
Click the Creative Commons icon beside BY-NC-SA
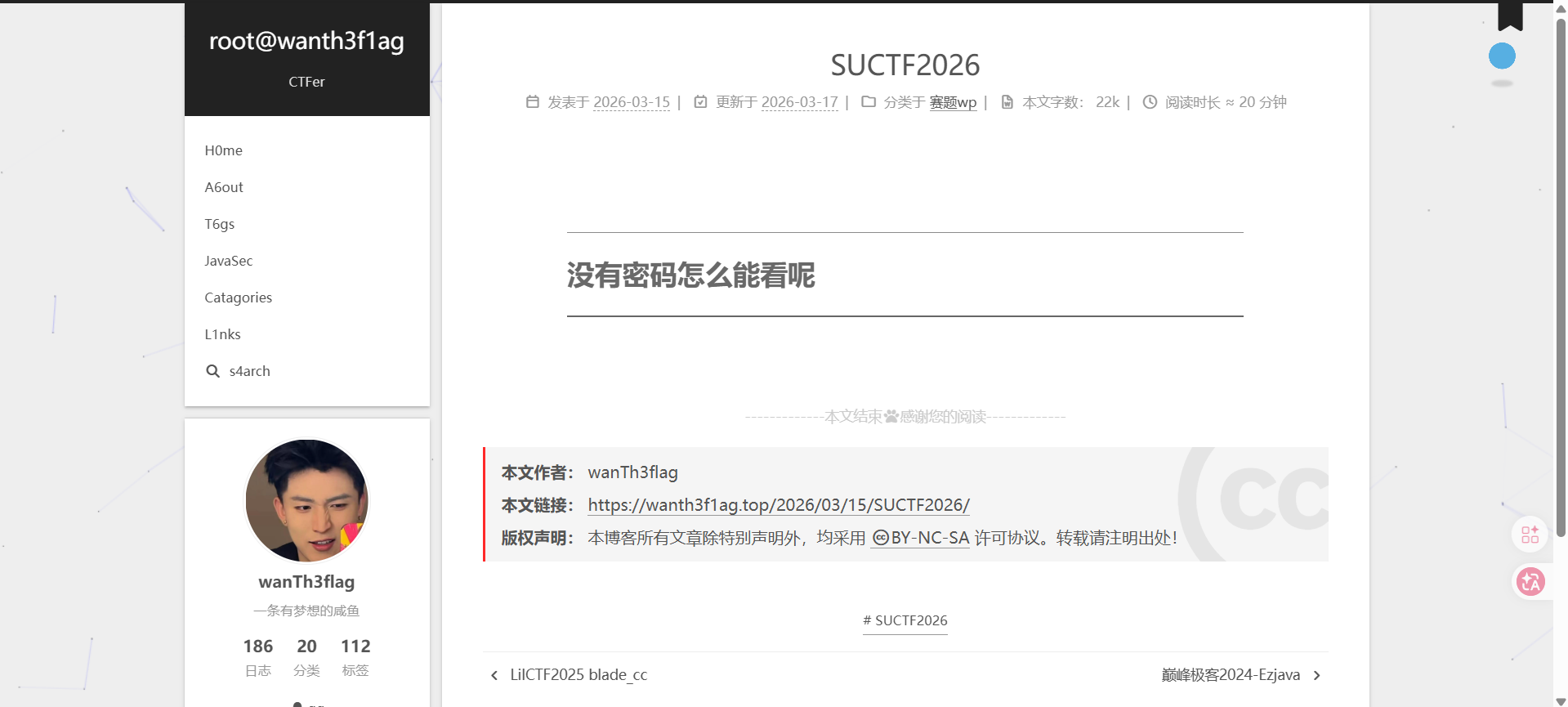coord(880,538)
